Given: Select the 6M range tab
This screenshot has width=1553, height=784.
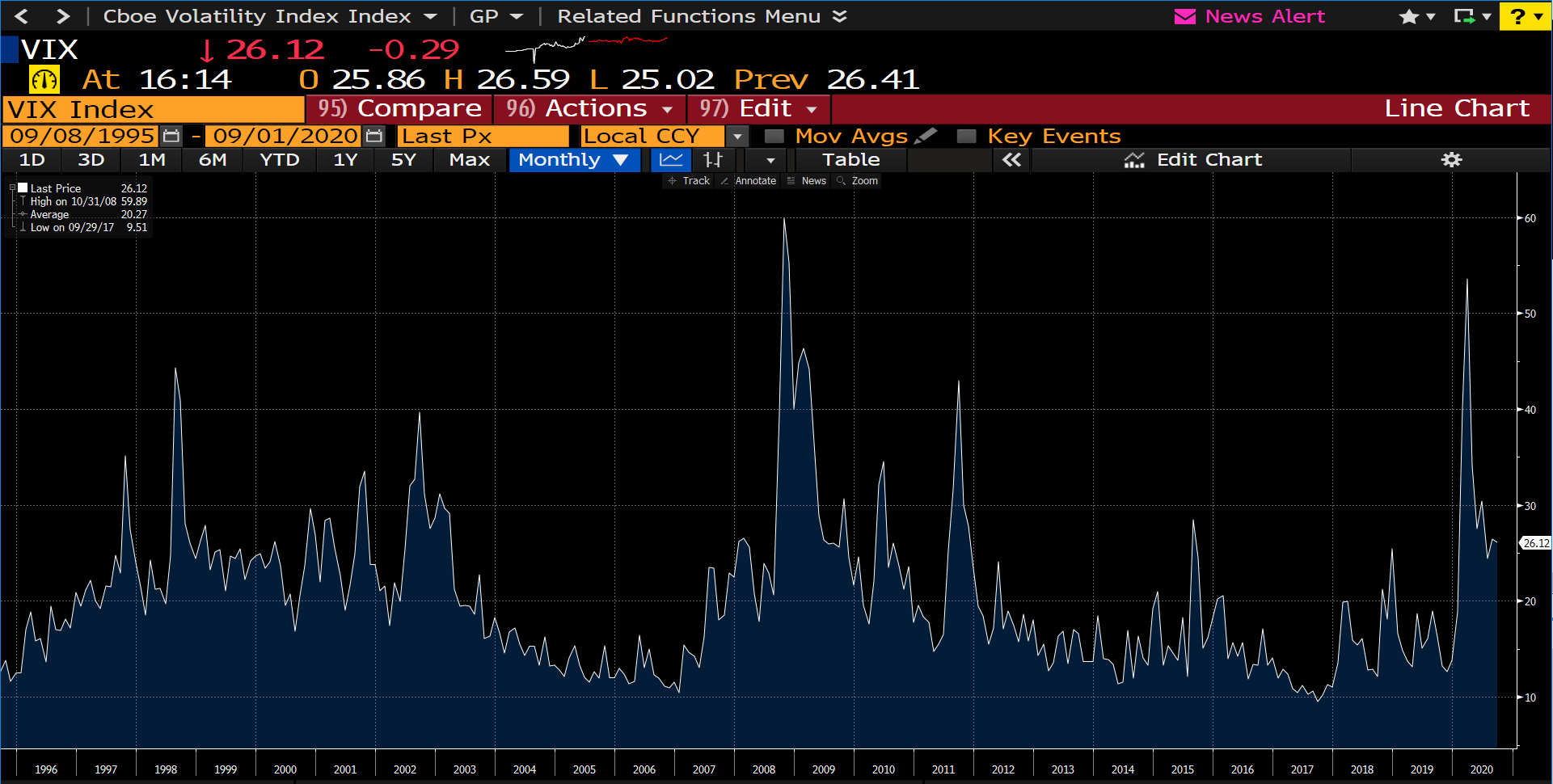Looking at the screenshot, I should pyautogui.click(x=213, y=160).
